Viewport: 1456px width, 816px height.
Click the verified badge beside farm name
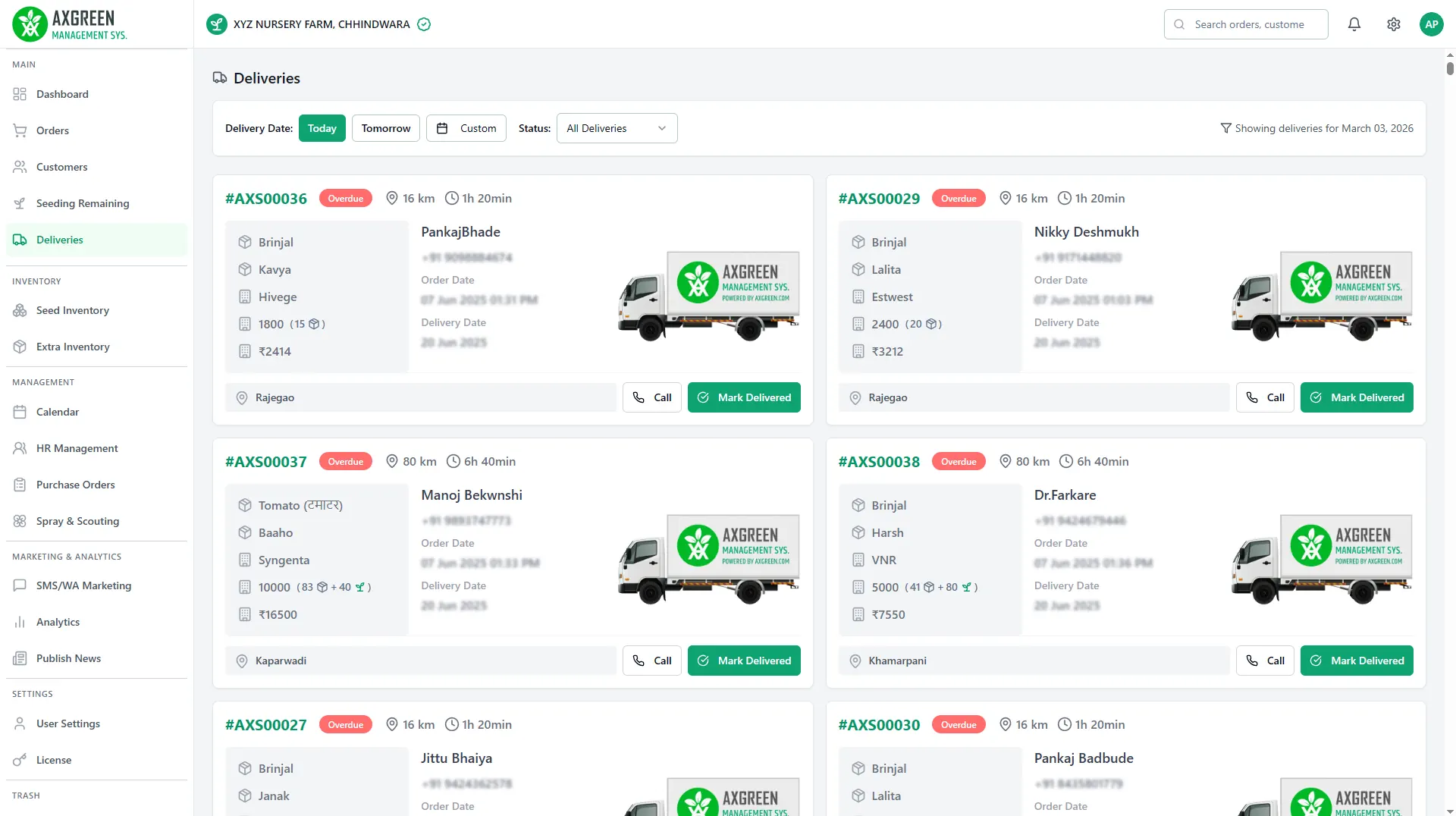tap(424, 24)
